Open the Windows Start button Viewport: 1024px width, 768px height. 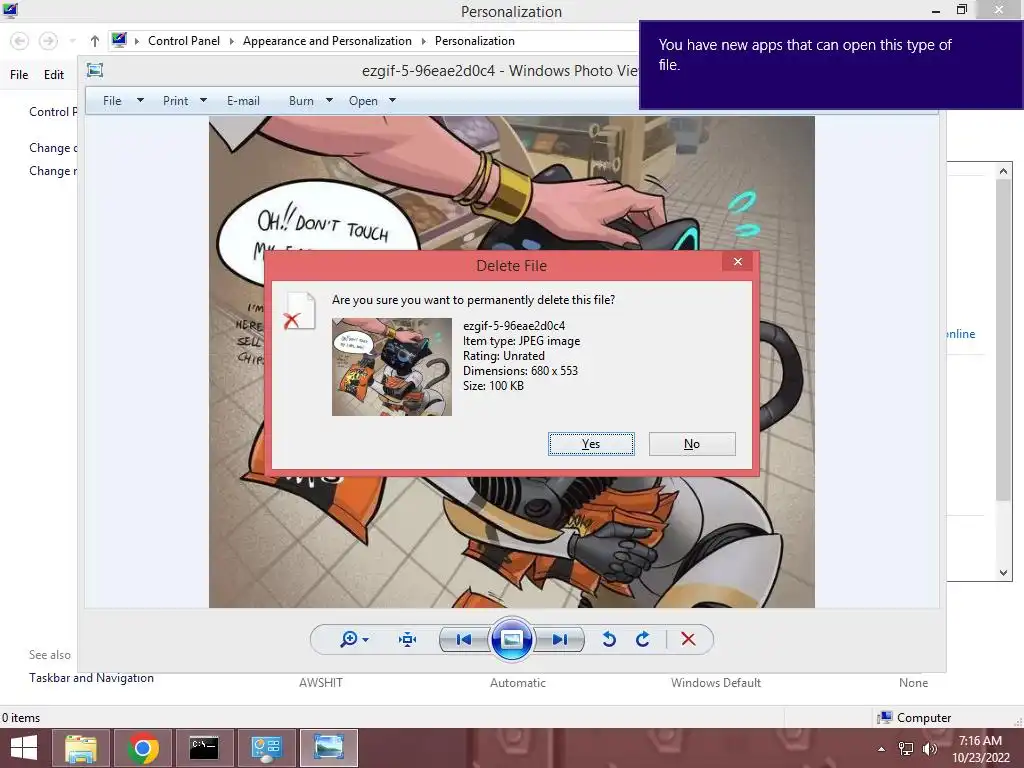pyautogui.click(x=24, y=748)
